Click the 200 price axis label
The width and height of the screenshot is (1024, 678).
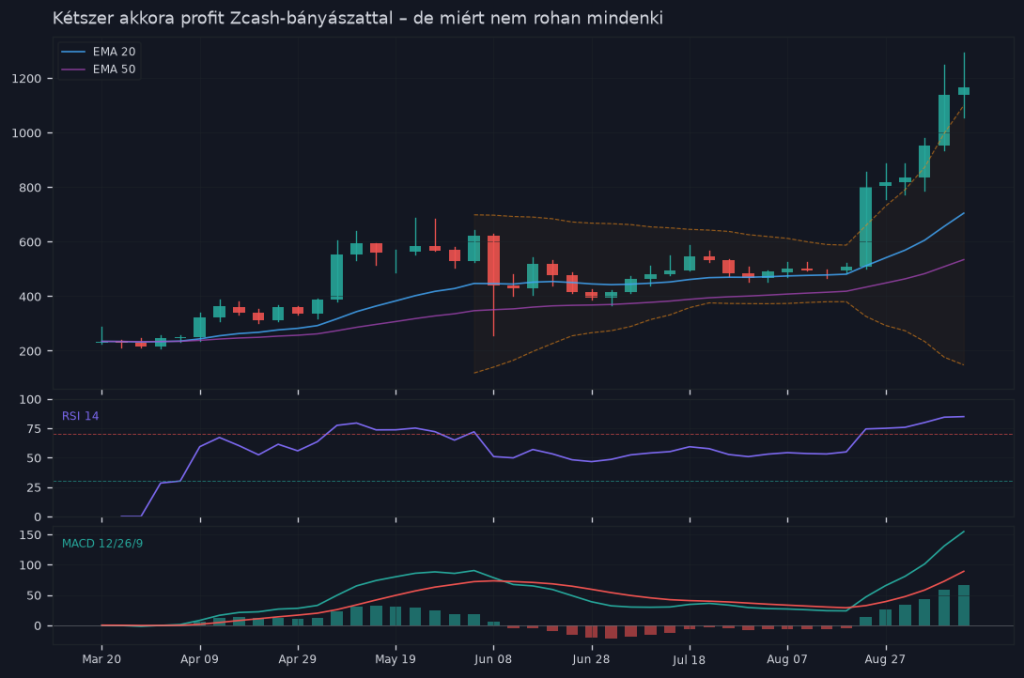(x=30, y=351)
